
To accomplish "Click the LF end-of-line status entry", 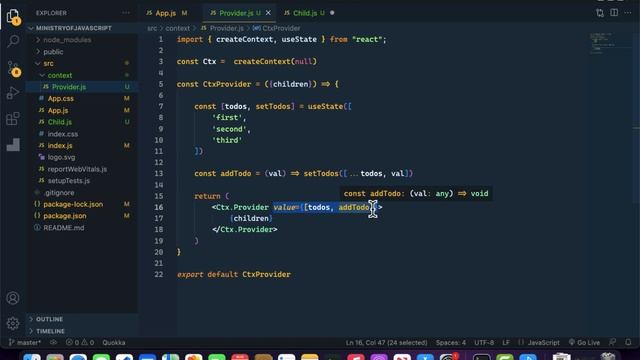I will pyautogui.click(x=506, y=342).
